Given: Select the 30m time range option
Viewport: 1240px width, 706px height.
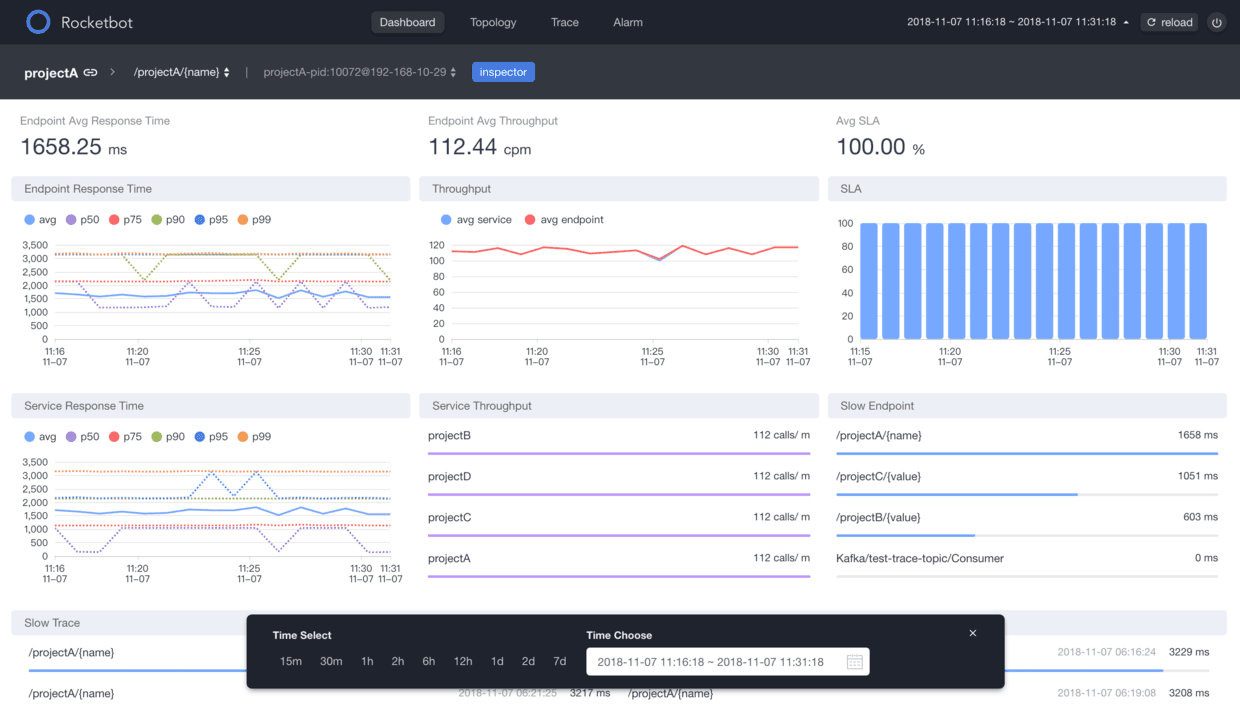Looking at the screenshot, I should tap(331, 661).
